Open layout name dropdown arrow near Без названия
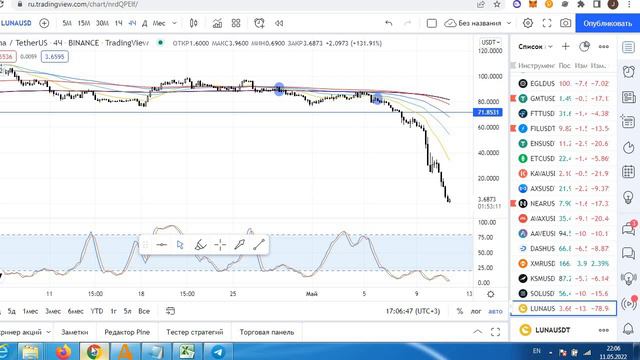 (x=509, y=23)
